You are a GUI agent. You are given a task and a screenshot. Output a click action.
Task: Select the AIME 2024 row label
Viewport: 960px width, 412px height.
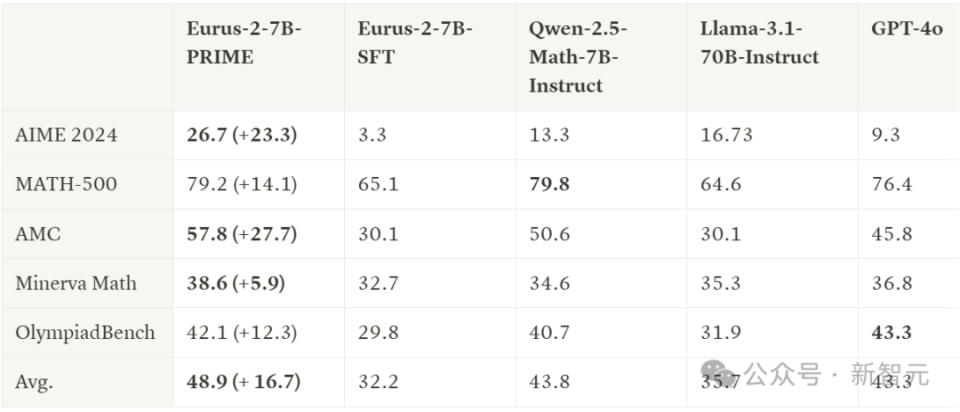coord(66,135)
